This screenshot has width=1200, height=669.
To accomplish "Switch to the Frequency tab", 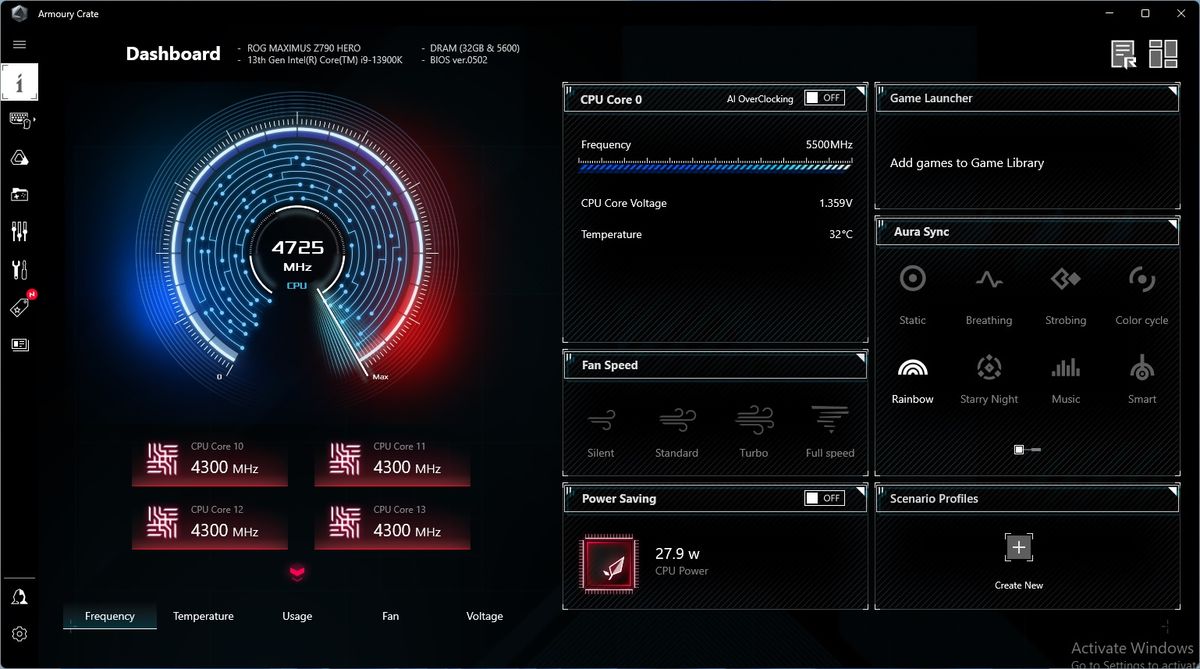I will tap(110, 616).
